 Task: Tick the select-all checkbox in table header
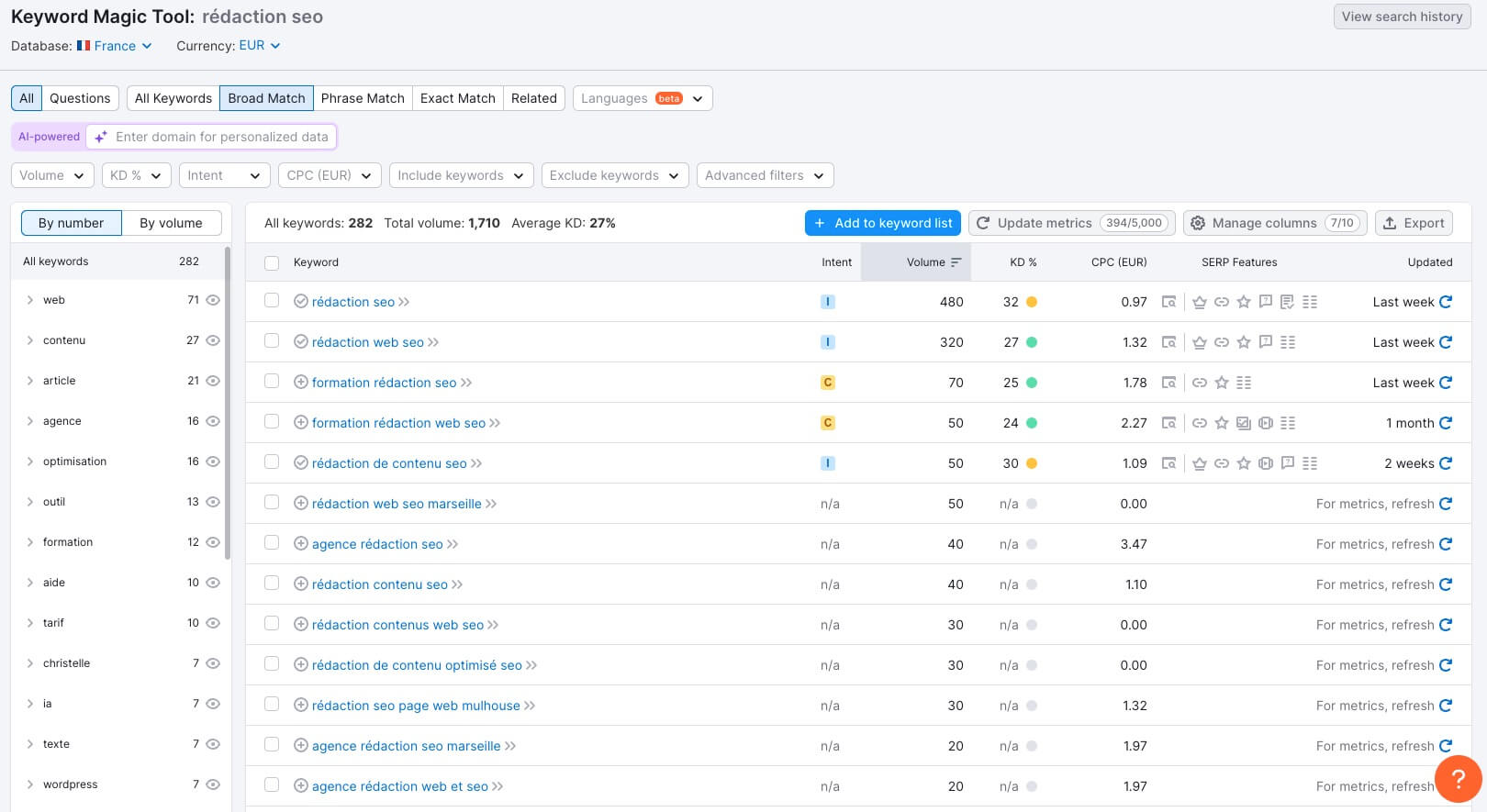272,263
